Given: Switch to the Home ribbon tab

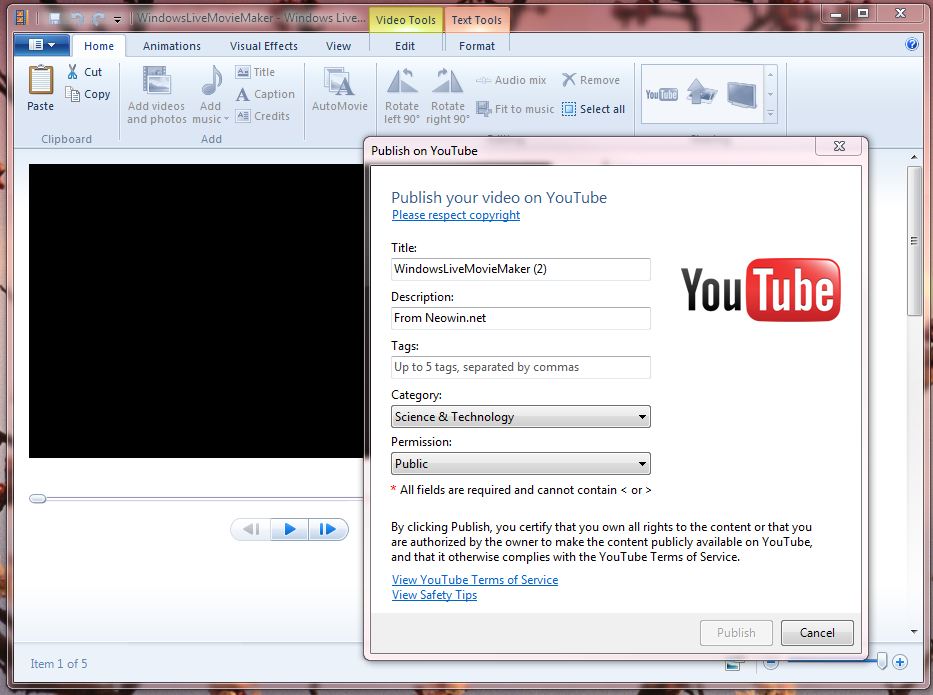Looking at the screenshot, I should pyautogui.click(x=99, y=46).
